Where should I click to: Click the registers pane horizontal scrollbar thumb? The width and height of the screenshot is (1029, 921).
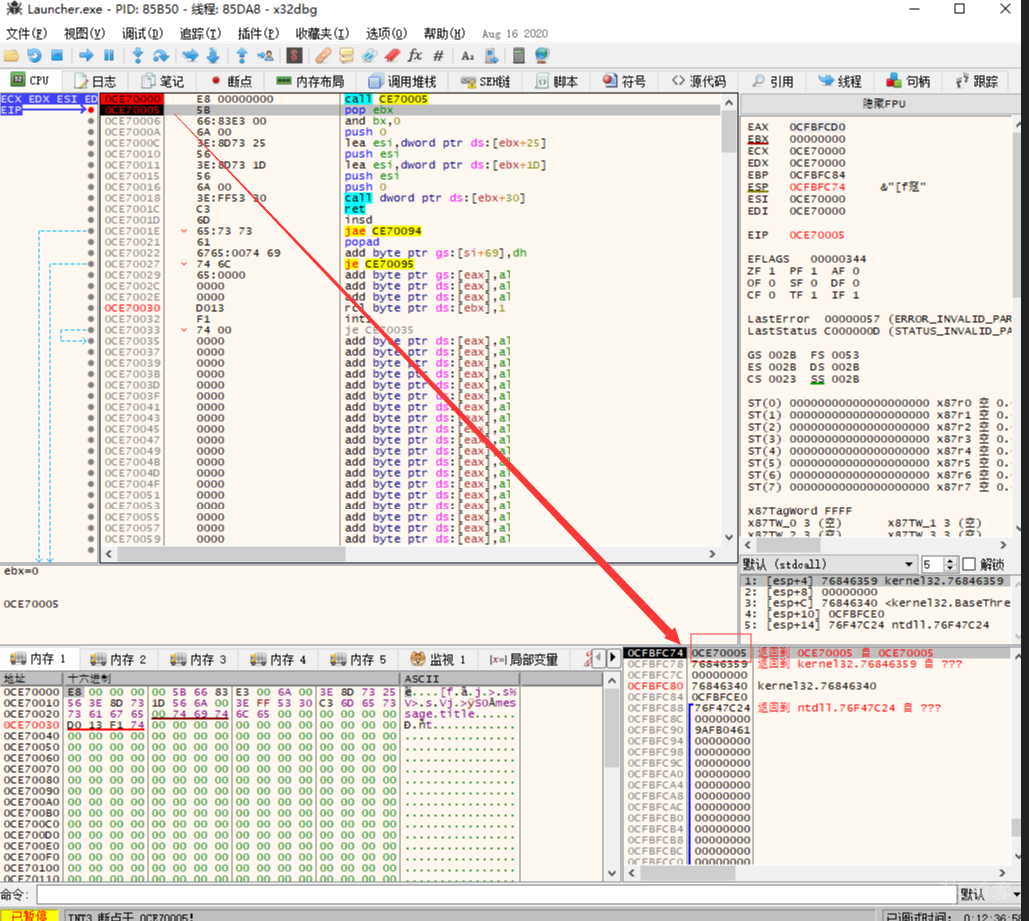788,545
